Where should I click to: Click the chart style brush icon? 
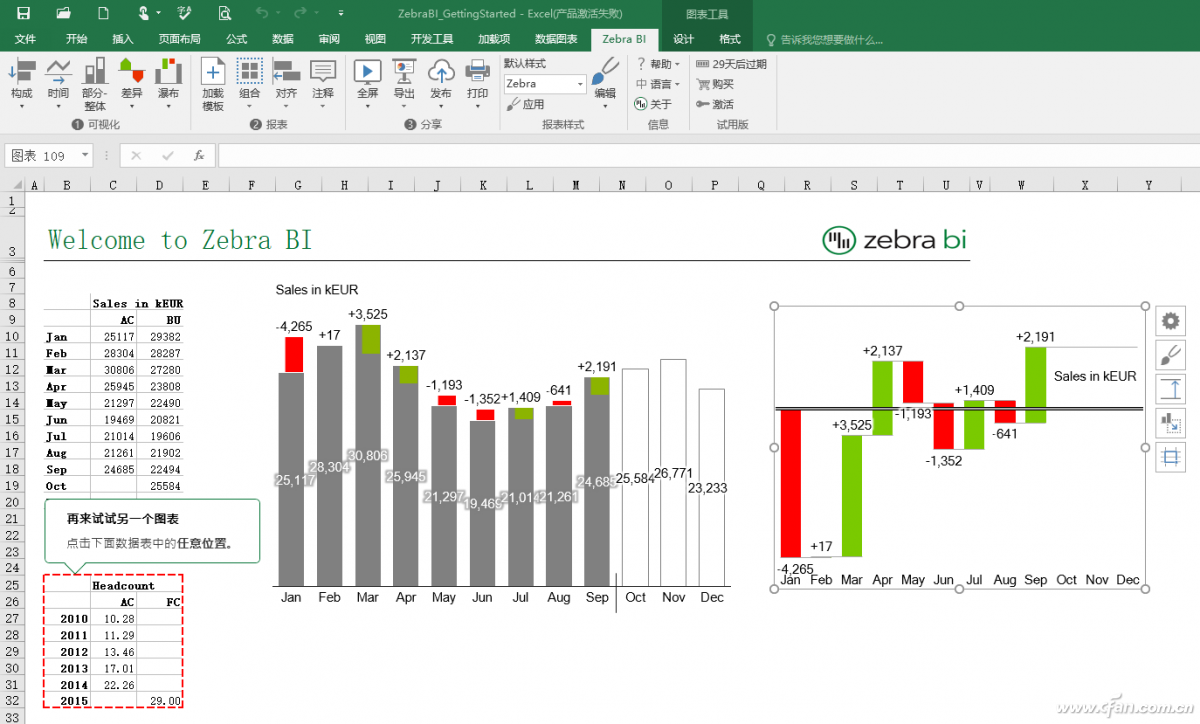[x=1171, y=355]
